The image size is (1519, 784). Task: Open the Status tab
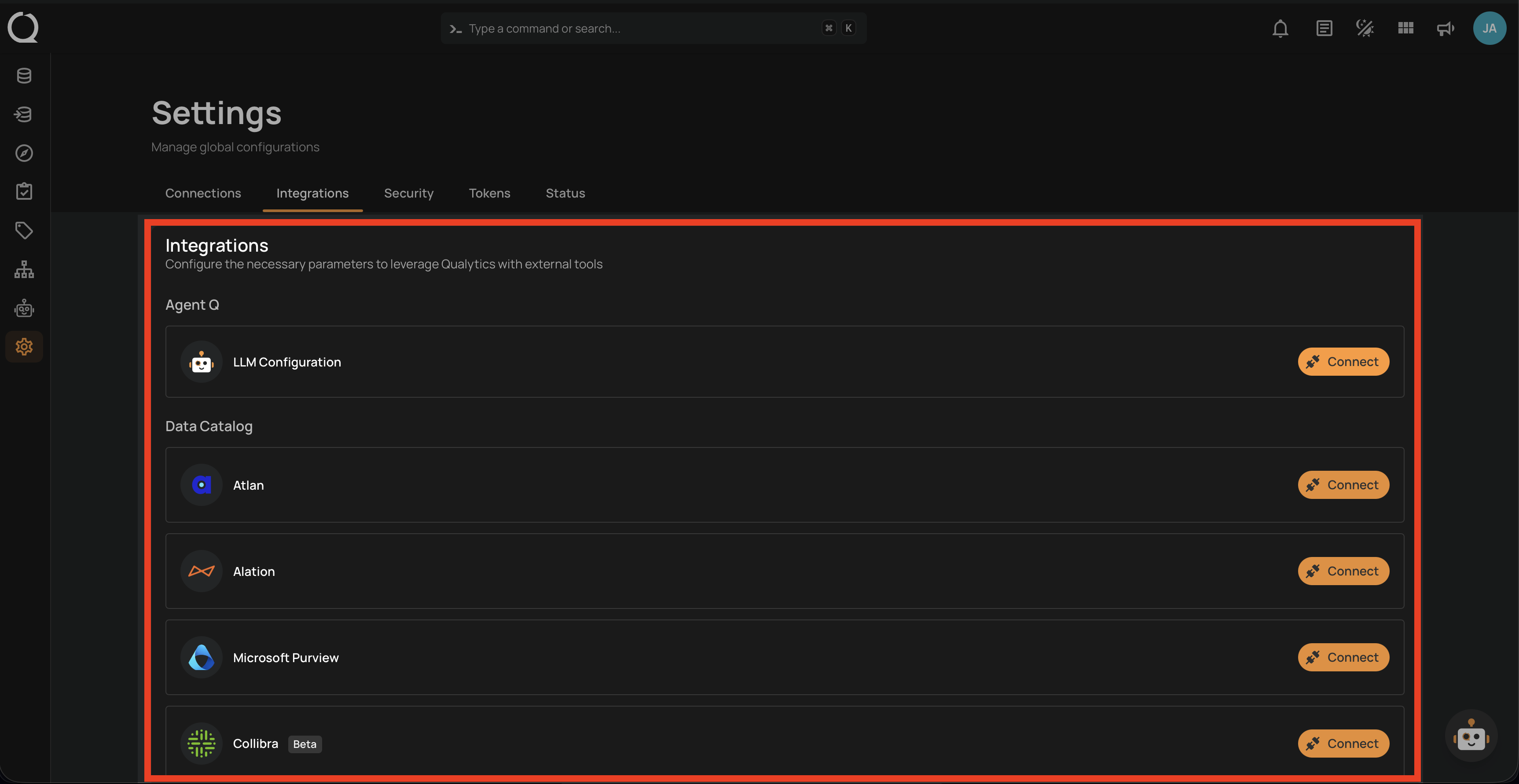pos(565,193)
